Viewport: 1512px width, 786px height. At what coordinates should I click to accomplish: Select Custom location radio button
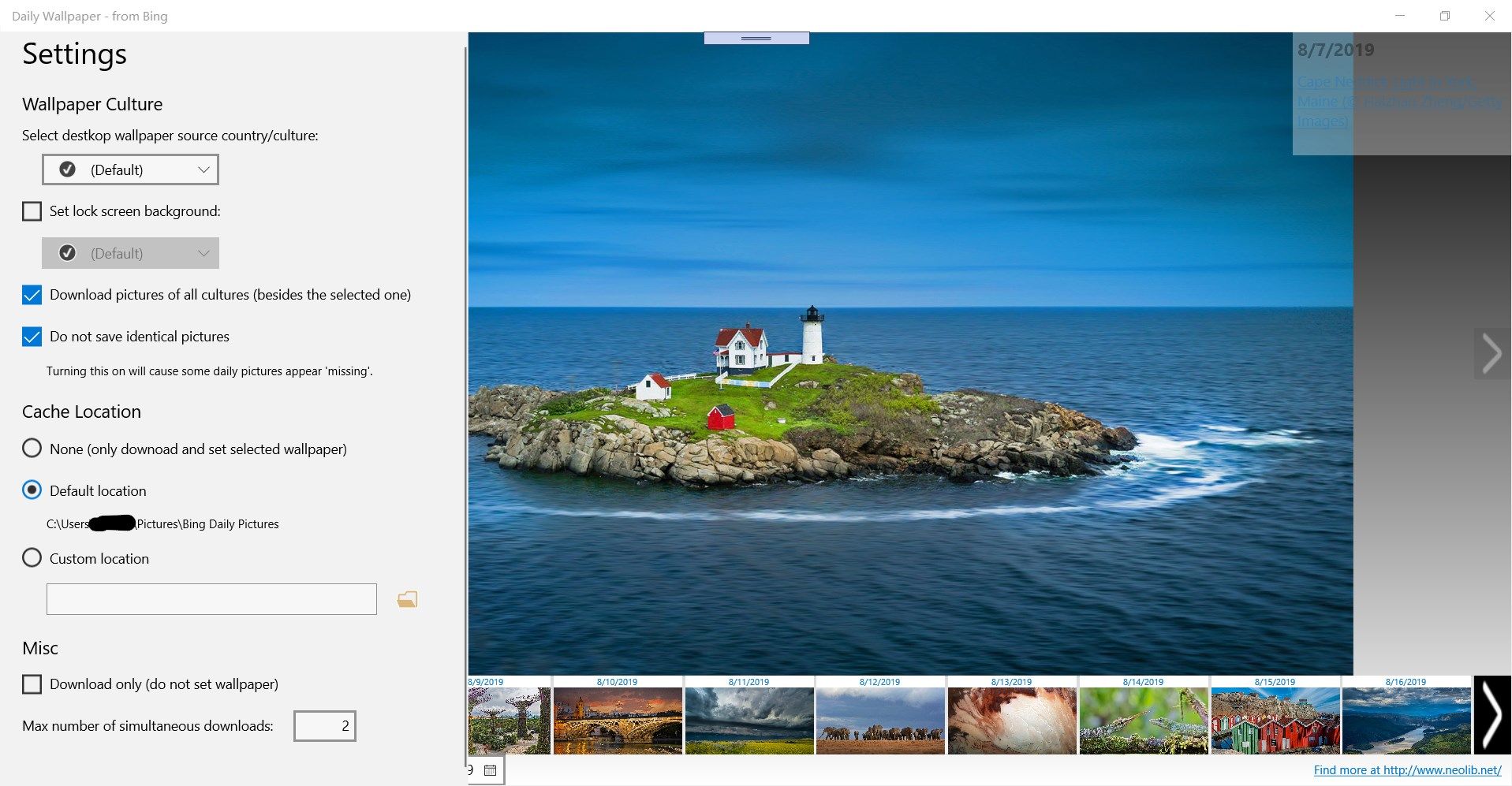point(32,558)
